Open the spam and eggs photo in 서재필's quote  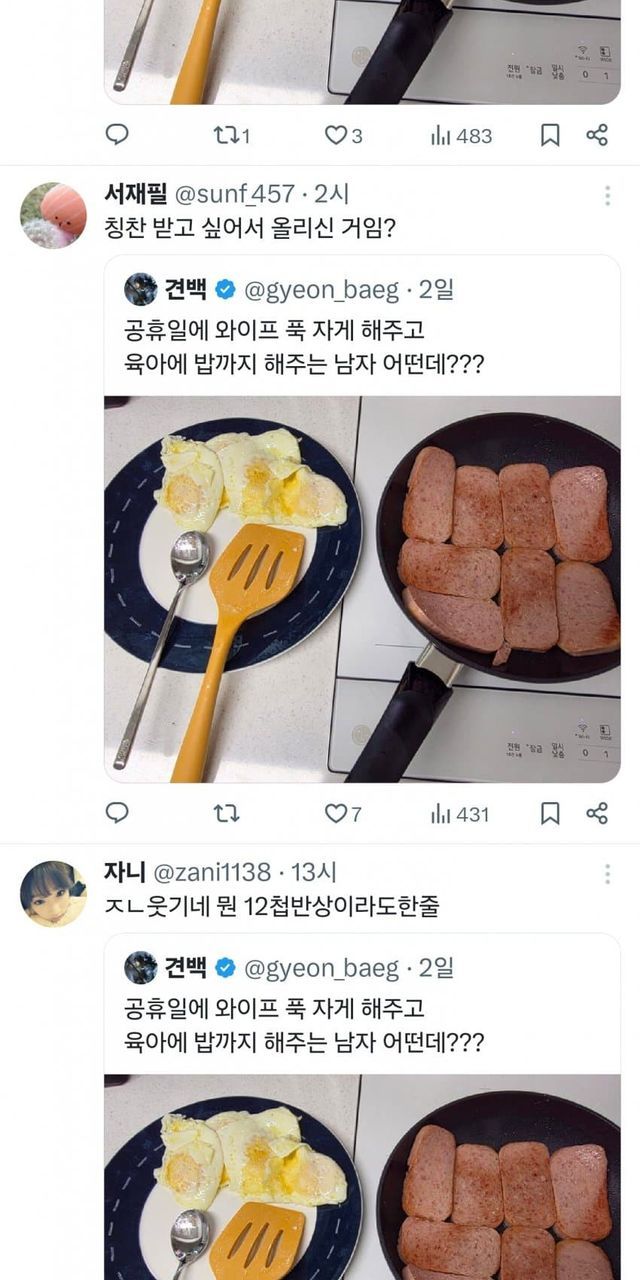tap(362, 589)
